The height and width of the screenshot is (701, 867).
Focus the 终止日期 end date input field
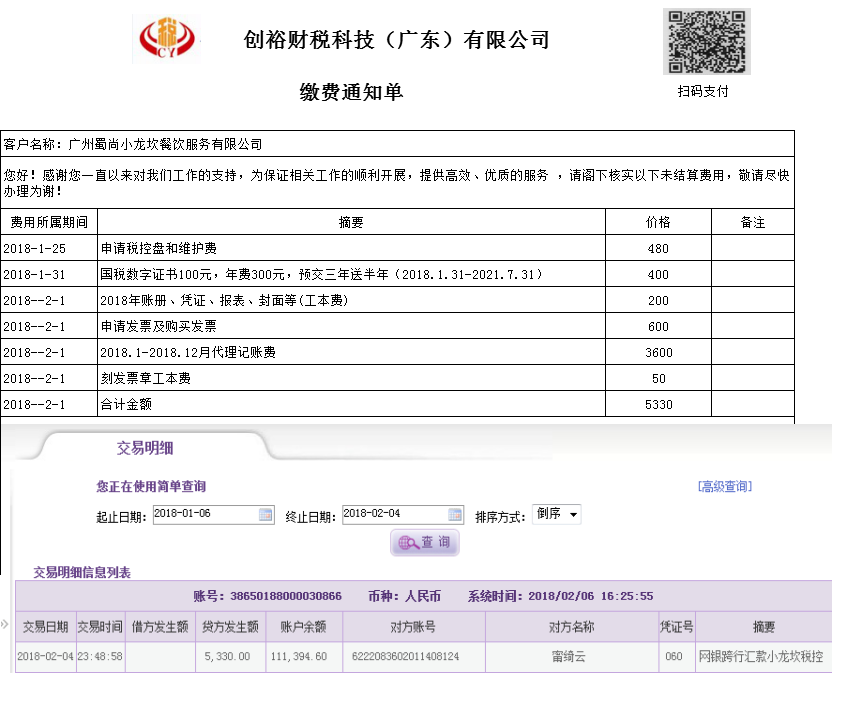[403, 515]
